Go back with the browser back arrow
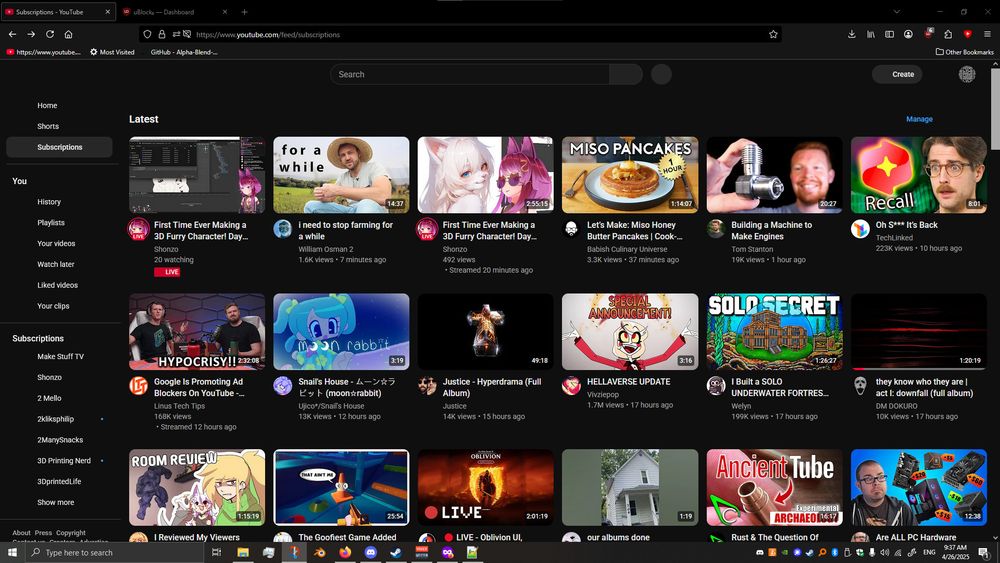1000x563 pixels. coord(12,34)
